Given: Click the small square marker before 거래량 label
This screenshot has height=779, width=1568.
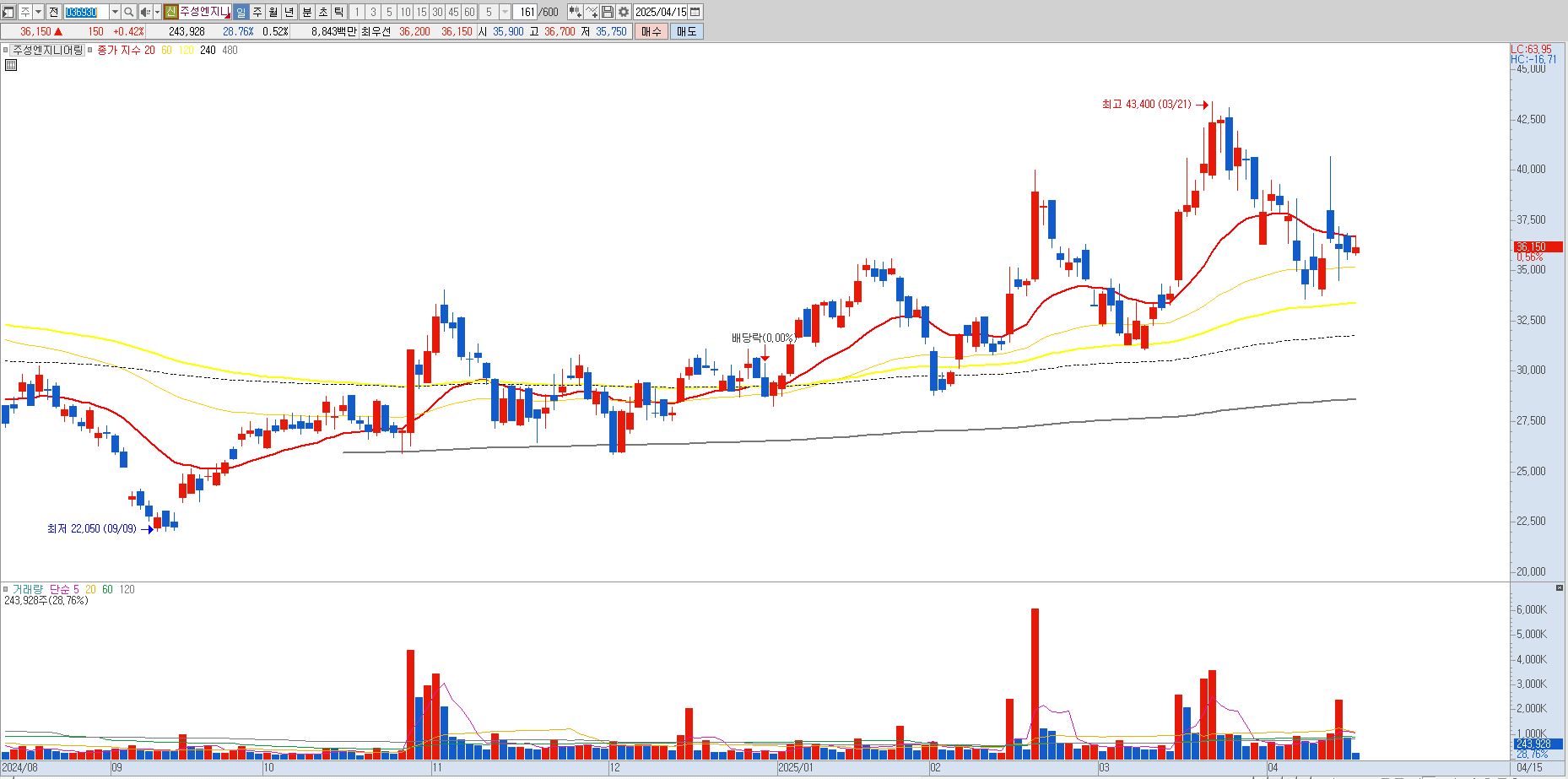Looking at the screenshot, I should pyautogui.click(x=5, y=589).
